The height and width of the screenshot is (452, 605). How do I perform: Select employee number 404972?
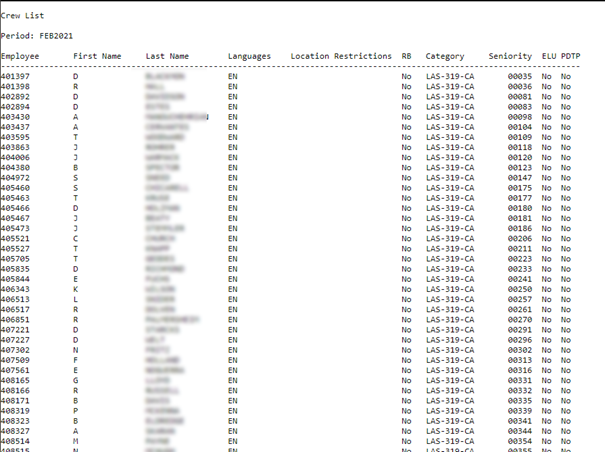click(15, 178)
